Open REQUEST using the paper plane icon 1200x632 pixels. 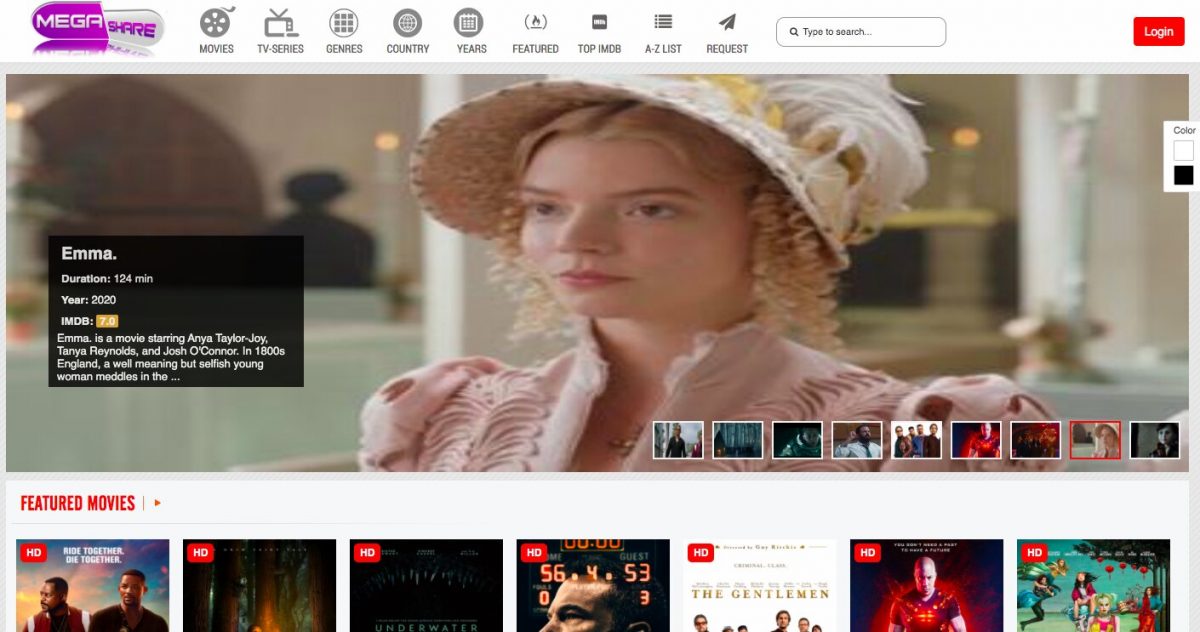click(x=727, y=24)
